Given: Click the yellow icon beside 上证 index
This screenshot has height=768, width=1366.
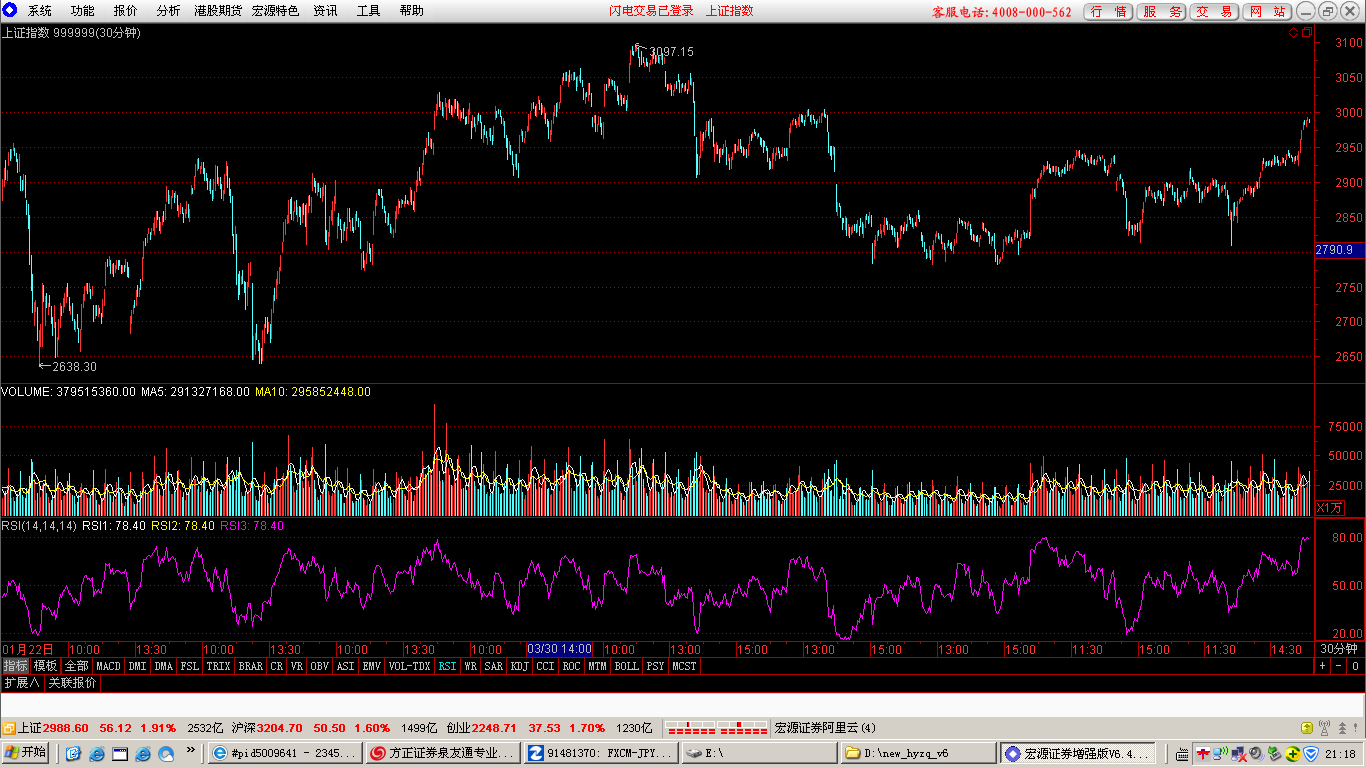Looking at the screenshot, I should (x=8, y=728).
